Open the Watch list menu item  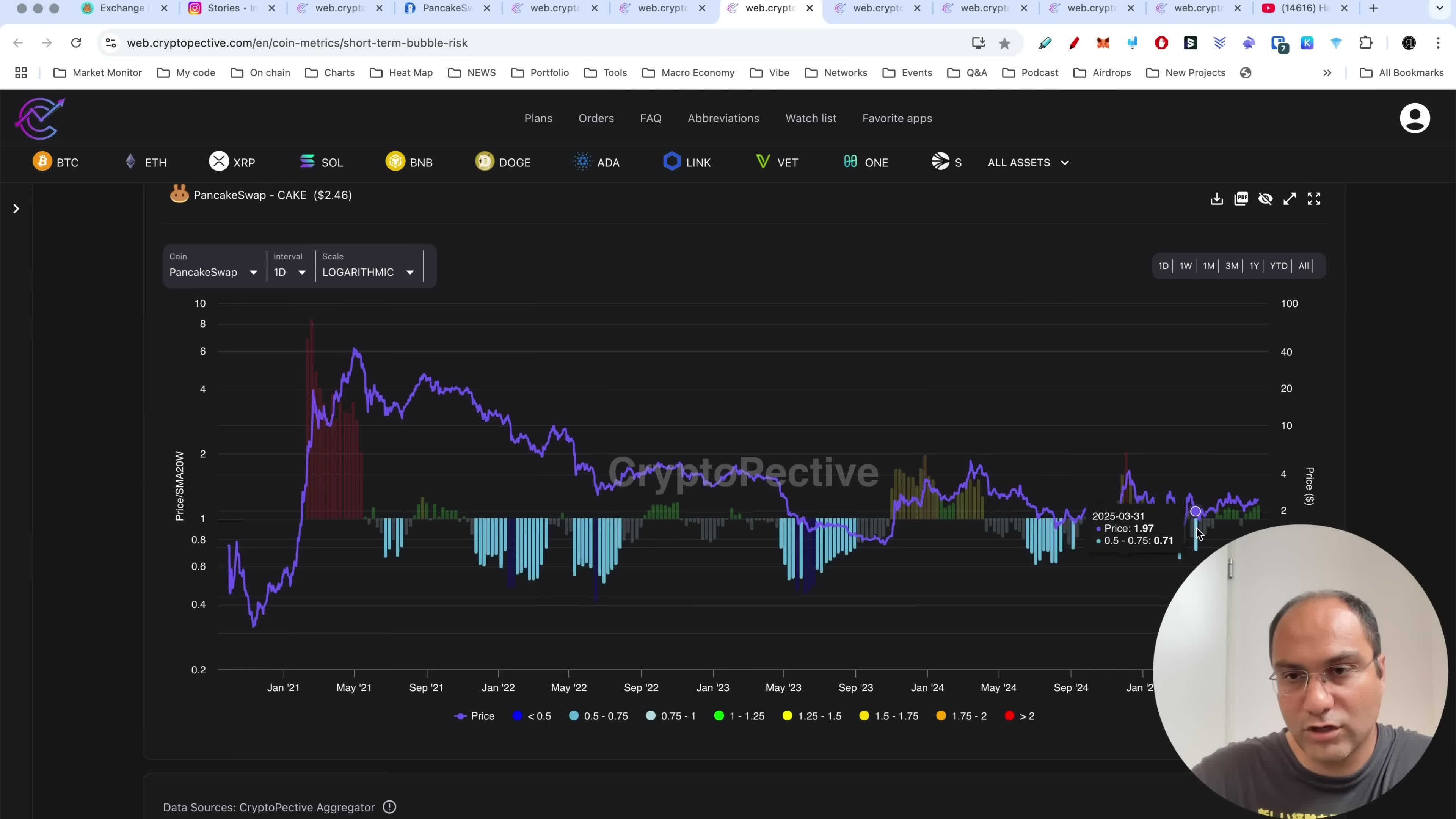pyautogui.click(x=811, y=118)
